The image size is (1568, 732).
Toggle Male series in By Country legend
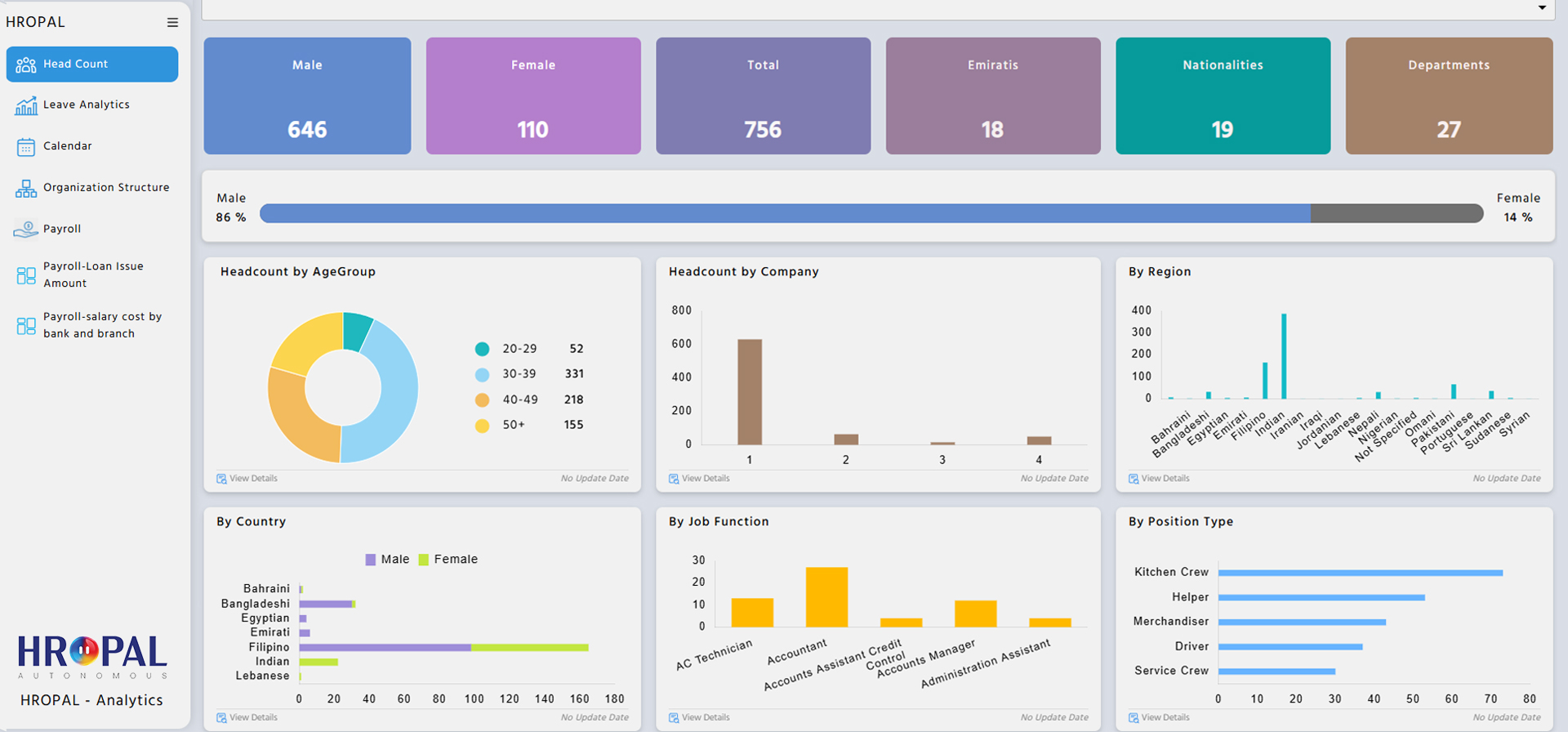point(387,560)
